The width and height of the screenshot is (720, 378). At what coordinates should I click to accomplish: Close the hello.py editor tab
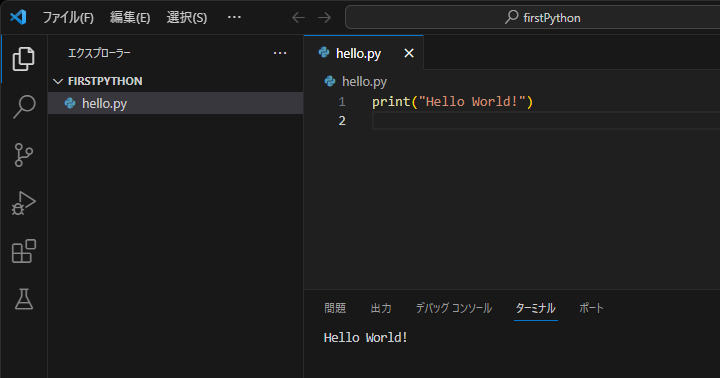pyautogui.click(x=409, y=53)
